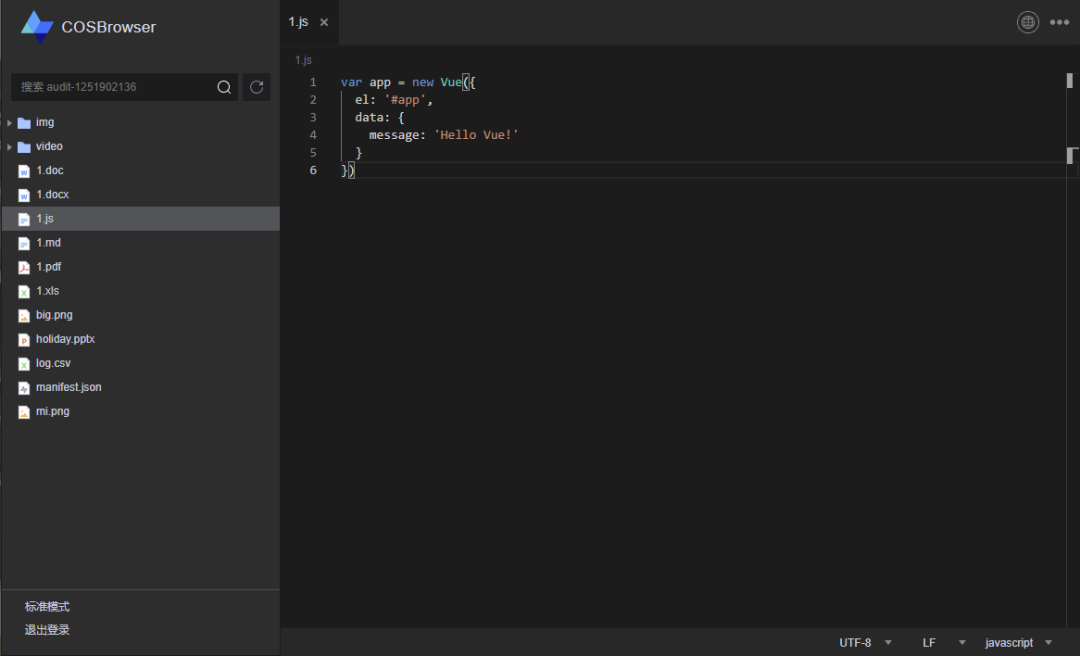Screen dimensions: 1080x656
Task: Click the Word icon of 1.docx
Action: click(x=24, y=195)
